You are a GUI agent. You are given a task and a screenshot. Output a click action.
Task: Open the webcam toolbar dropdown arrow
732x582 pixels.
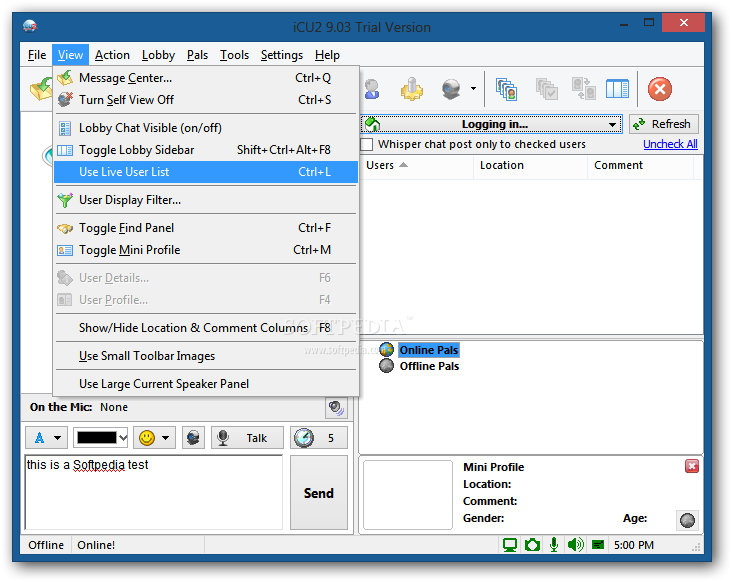(x=473, y=88)
